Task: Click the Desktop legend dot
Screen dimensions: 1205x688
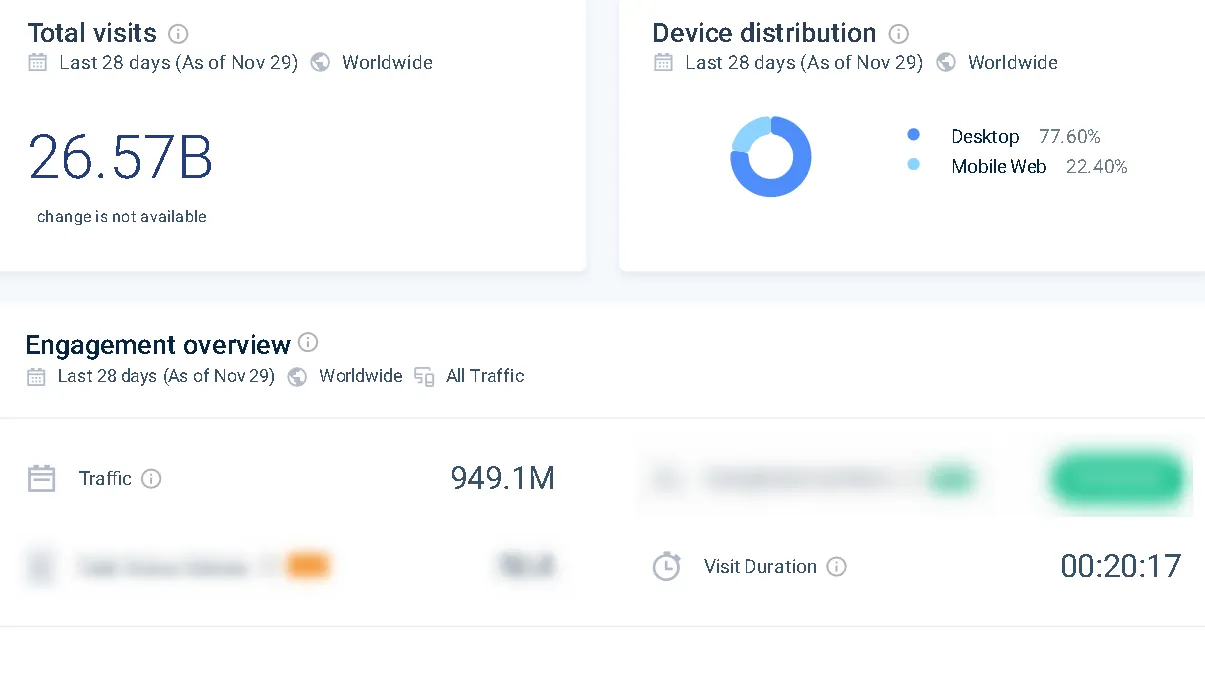Action: (913, 134)
